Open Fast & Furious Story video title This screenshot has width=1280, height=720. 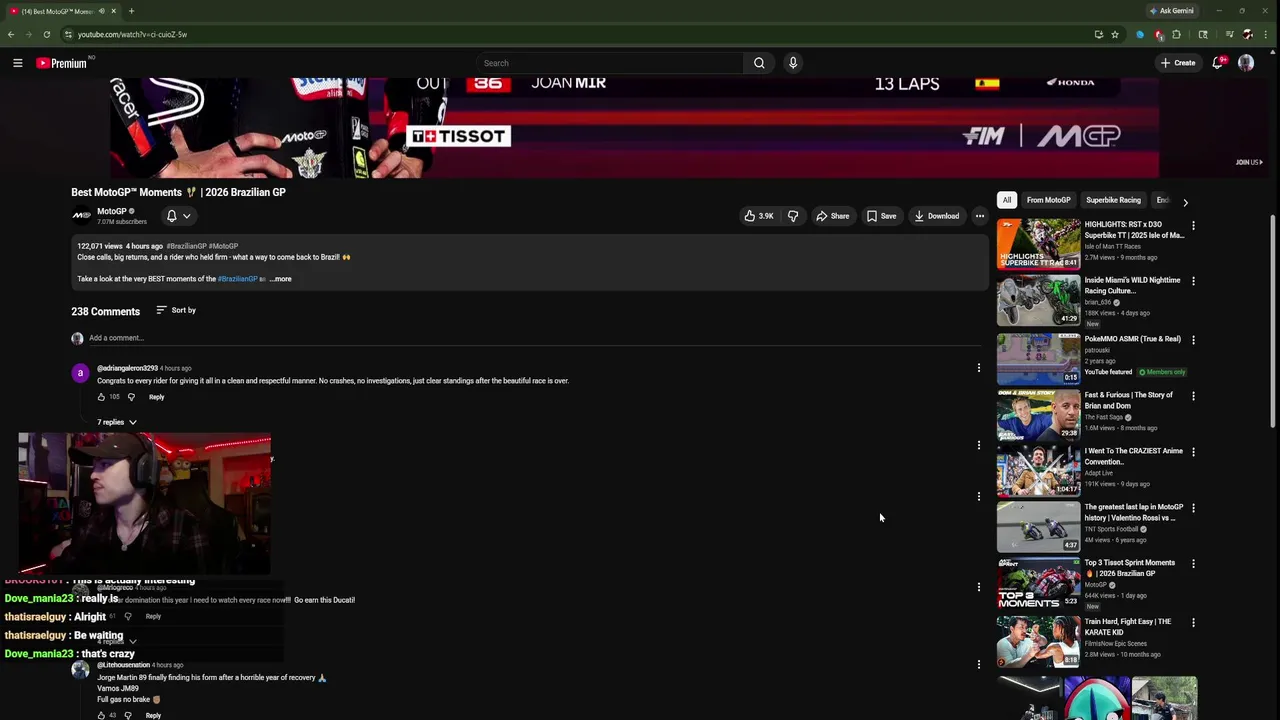pyautogui.click(x=1129, y=400)
